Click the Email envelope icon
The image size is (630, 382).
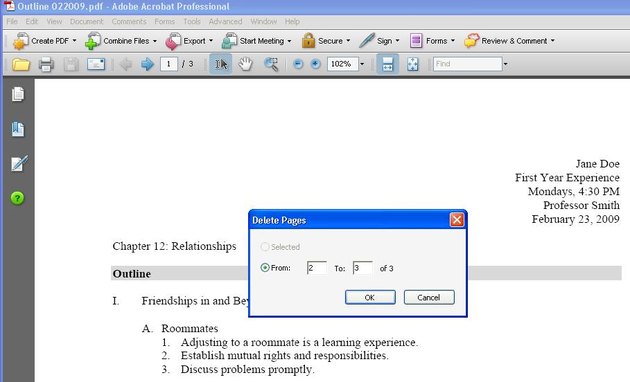coord(96,64)
